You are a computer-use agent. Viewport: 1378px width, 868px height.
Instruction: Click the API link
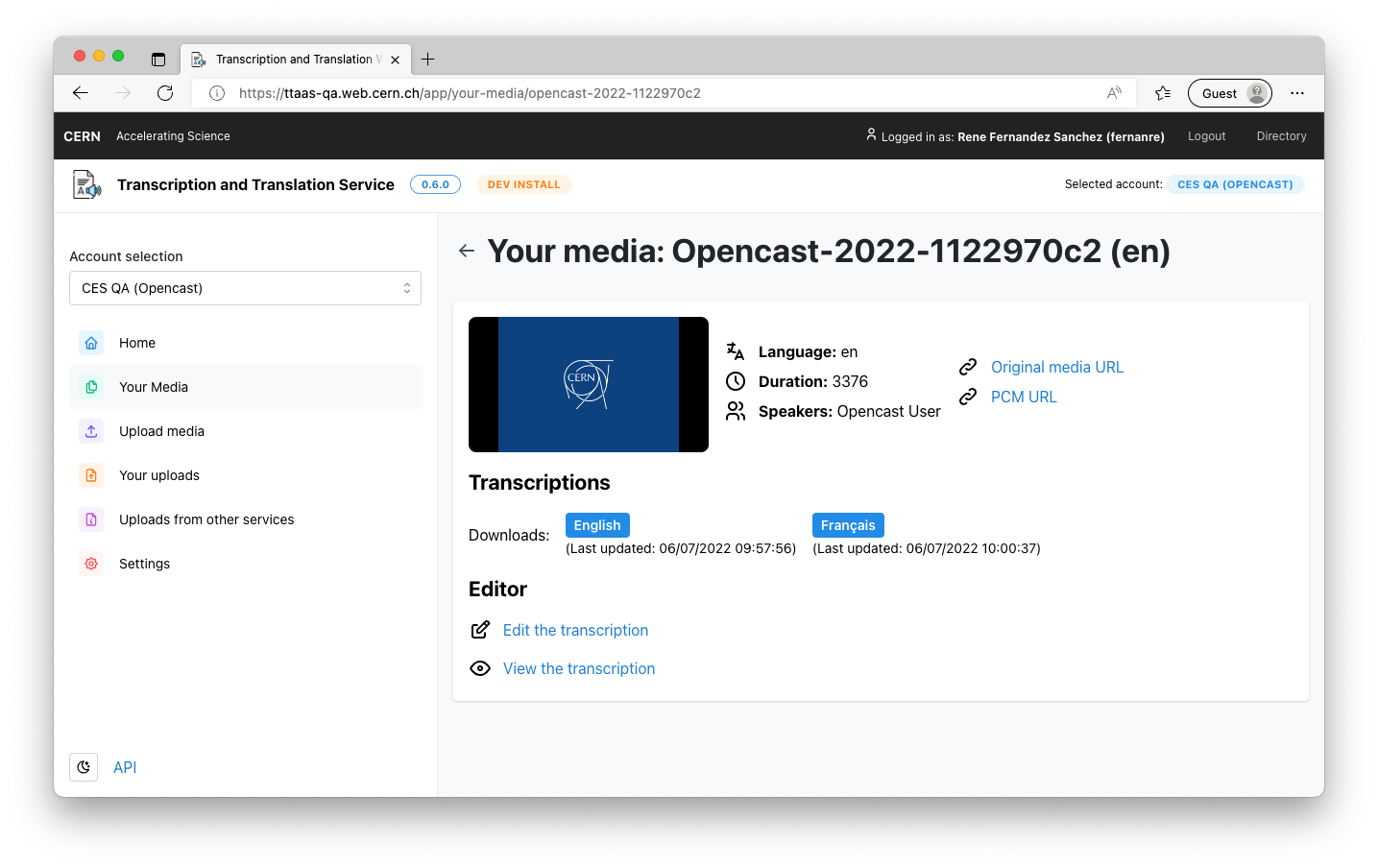click(125, 767)
